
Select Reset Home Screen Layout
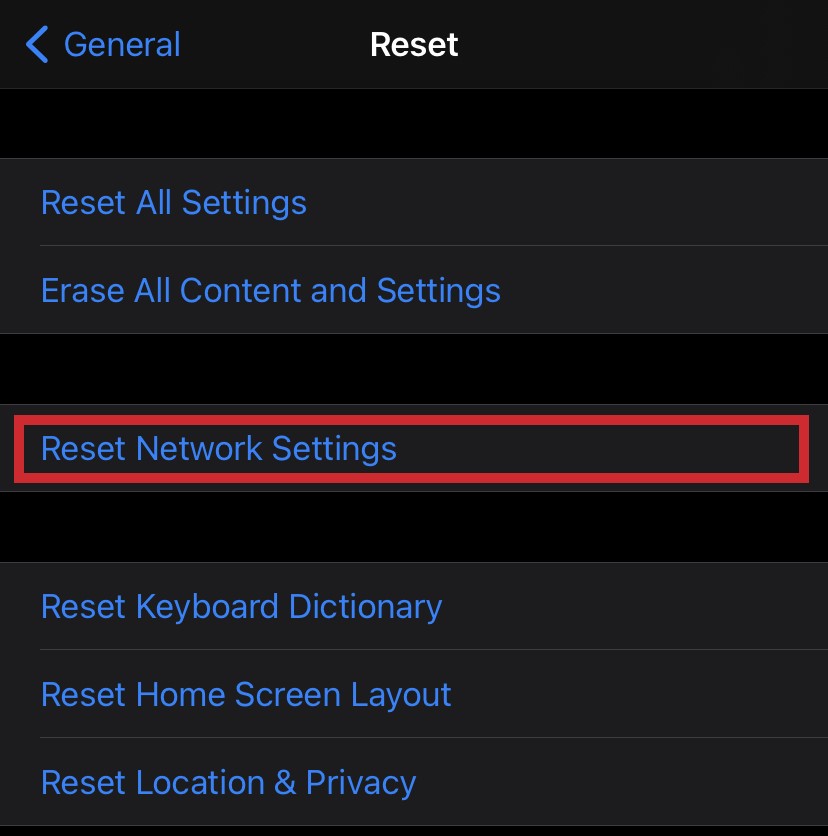coord(246,695)
